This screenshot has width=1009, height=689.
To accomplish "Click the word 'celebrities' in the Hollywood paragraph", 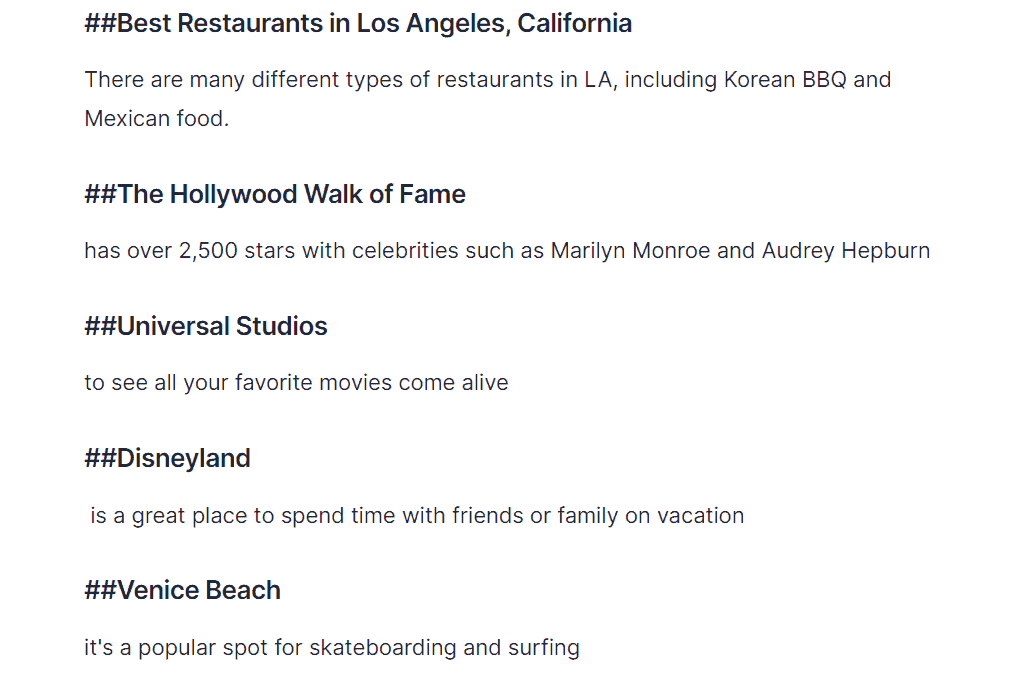I will (405, 250).
